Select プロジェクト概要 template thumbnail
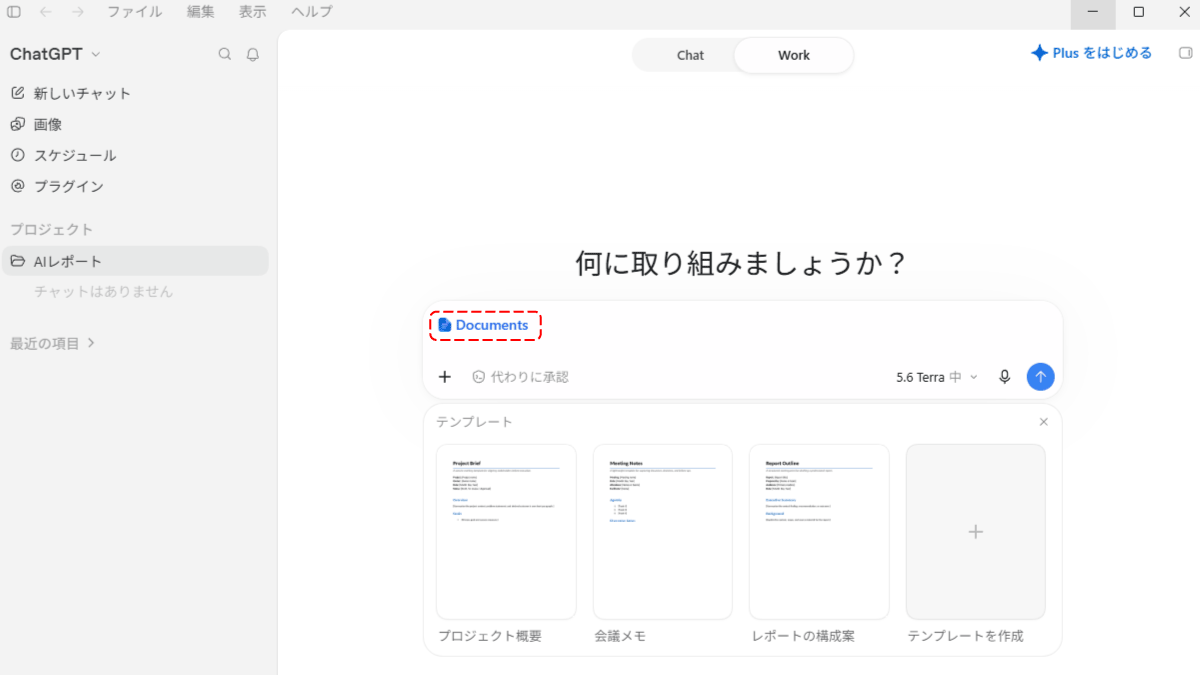 (506, 532)
